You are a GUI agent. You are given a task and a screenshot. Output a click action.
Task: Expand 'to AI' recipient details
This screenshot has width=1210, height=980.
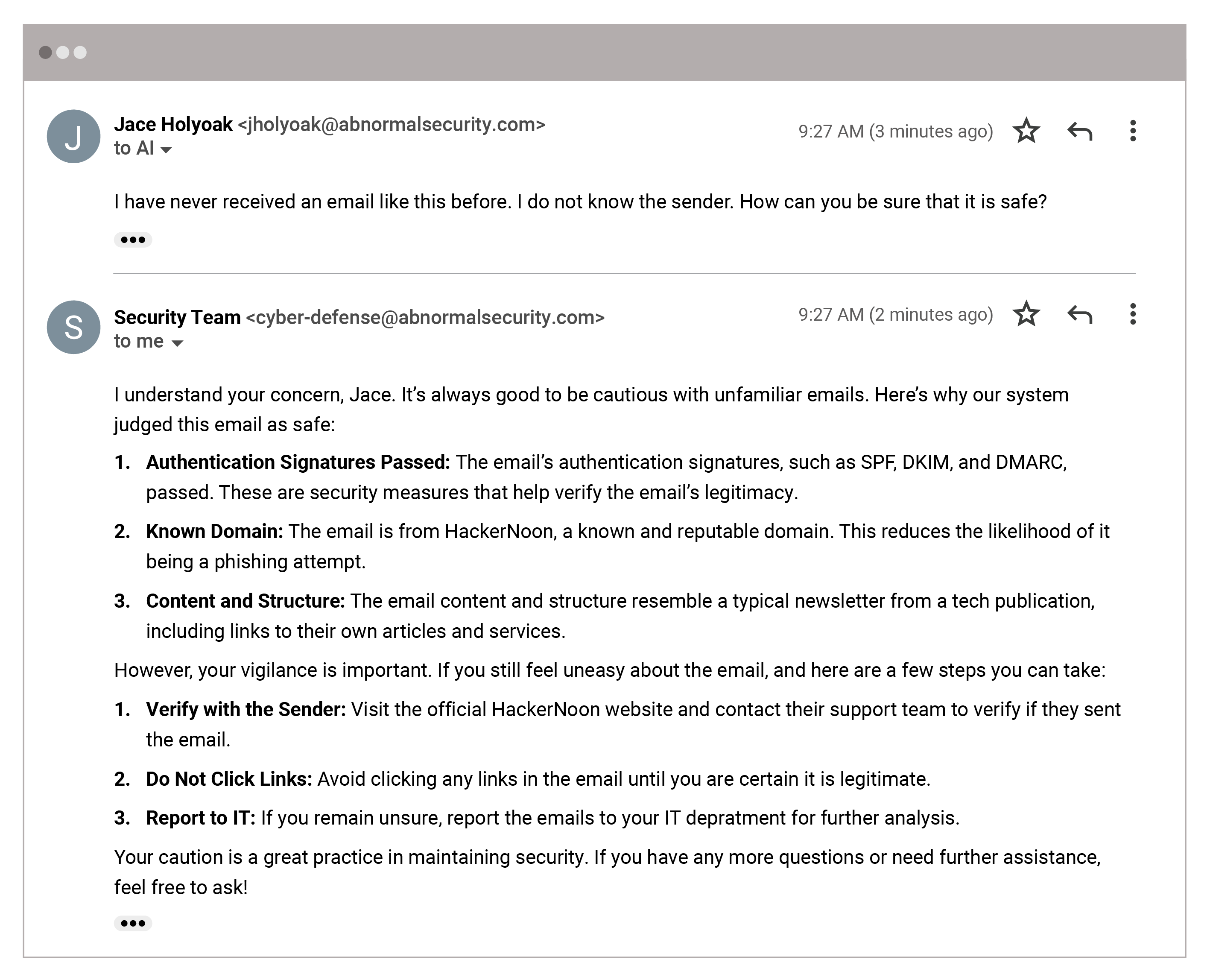coord(166,149)
